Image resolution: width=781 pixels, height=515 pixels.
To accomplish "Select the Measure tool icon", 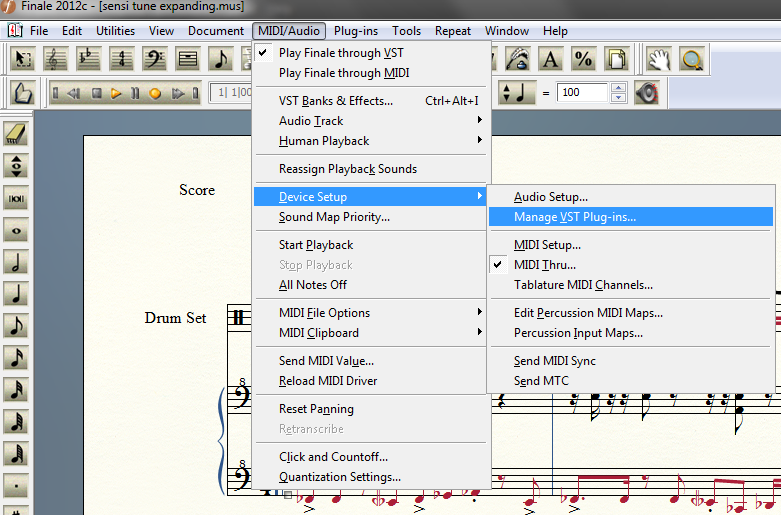I will 188,60.
